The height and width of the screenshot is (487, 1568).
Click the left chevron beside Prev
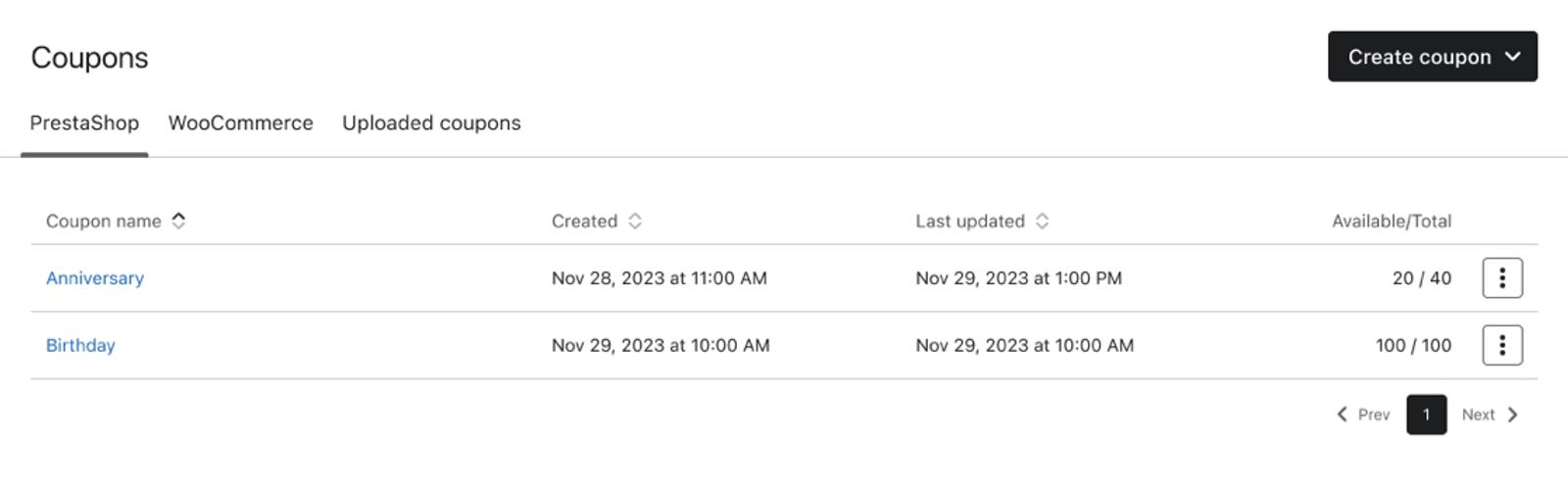(1342, 414)
